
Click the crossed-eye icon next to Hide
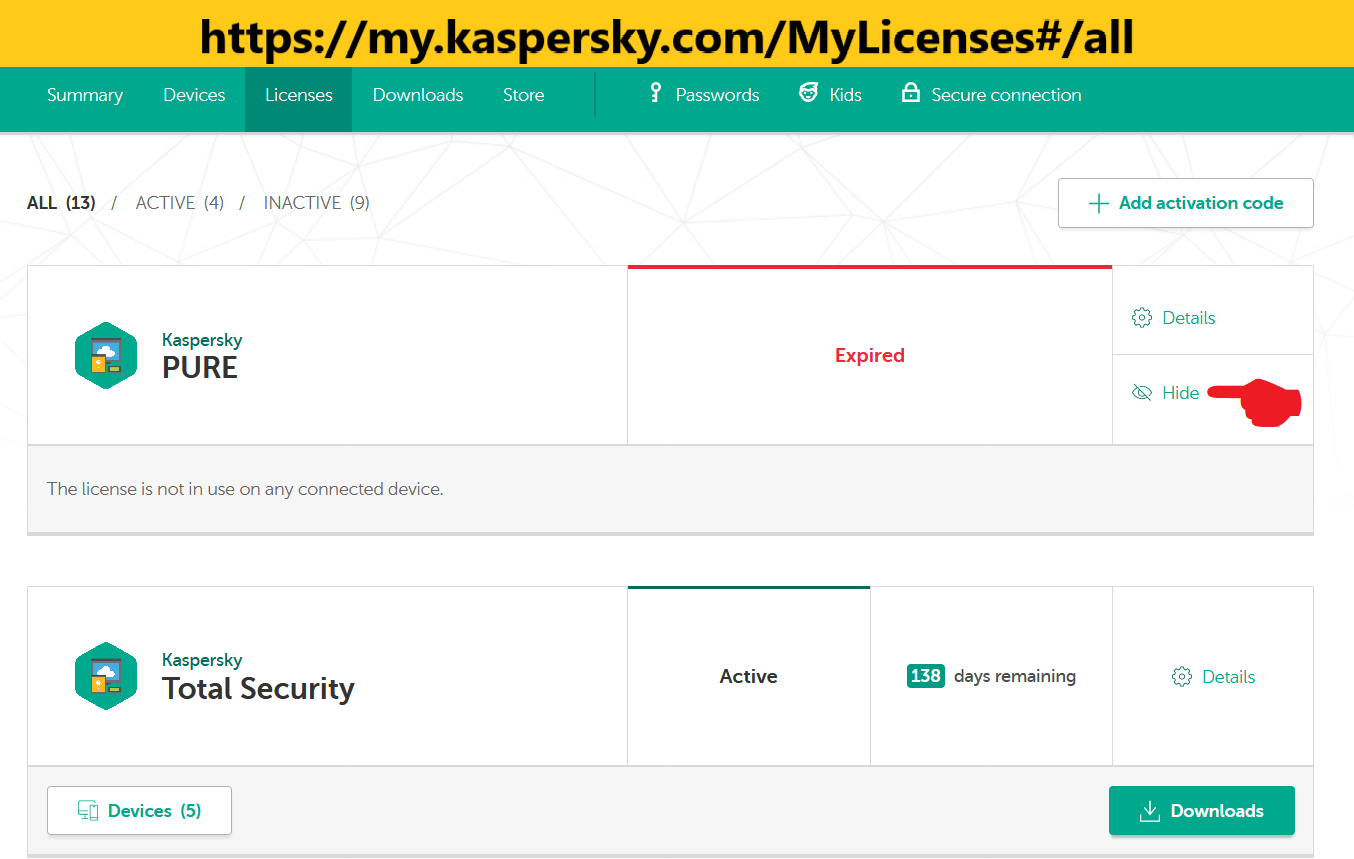pos(1141,393)
